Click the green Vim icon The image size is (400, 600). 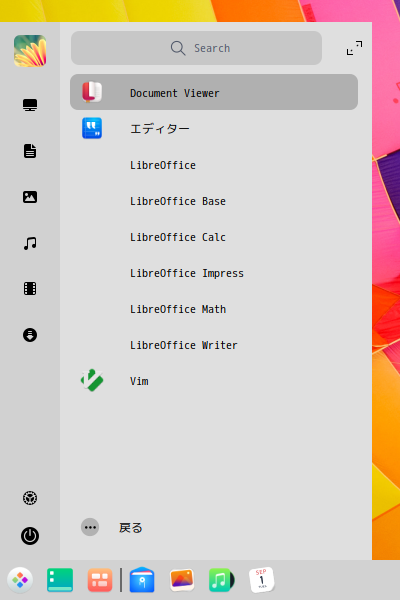[92, 380]
